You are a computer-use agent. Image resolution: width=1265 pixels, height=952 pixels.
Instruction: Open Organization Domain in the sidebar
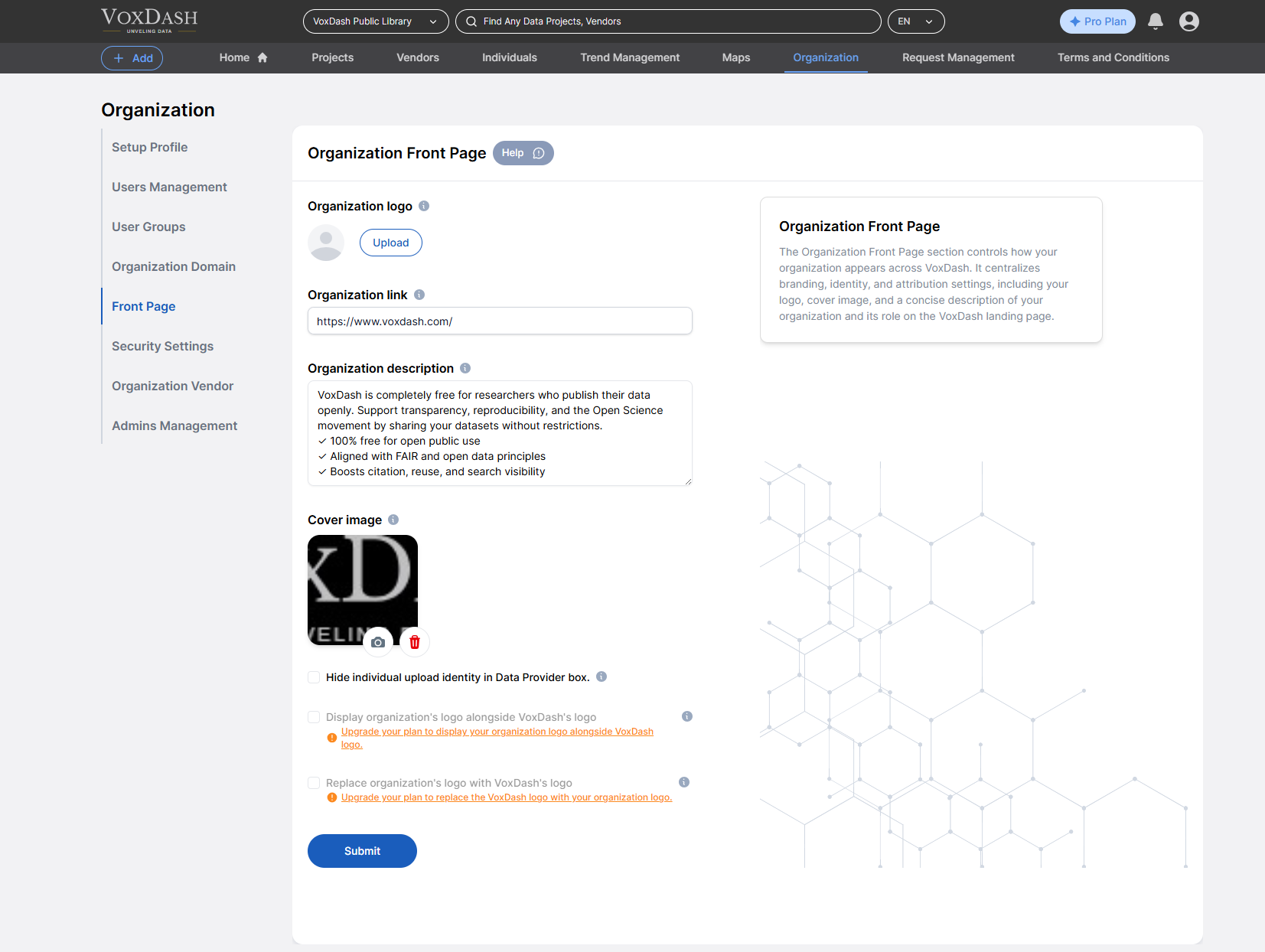174,266
